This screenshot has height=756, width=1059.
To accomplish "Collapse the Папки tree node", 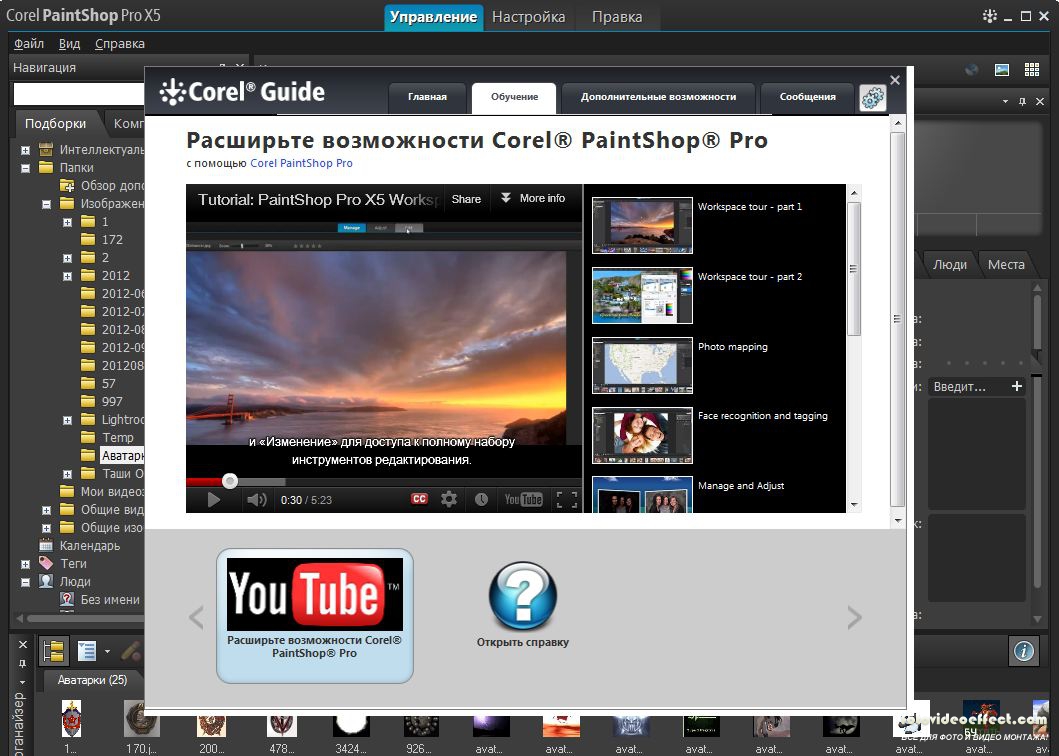I will [25, 168].
